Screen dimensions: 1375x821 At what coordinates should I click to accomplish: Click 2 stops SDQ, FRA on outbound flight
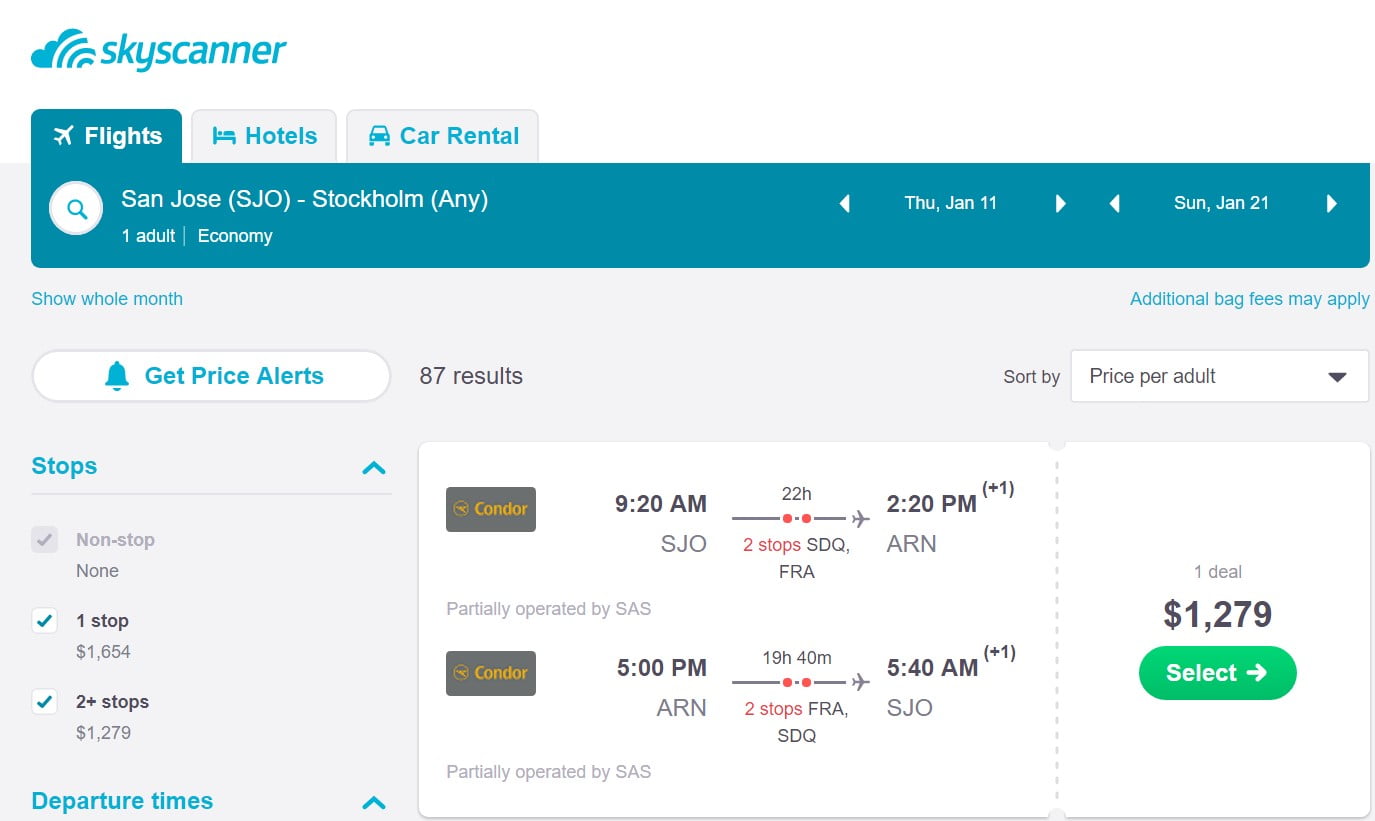point(796,558)
